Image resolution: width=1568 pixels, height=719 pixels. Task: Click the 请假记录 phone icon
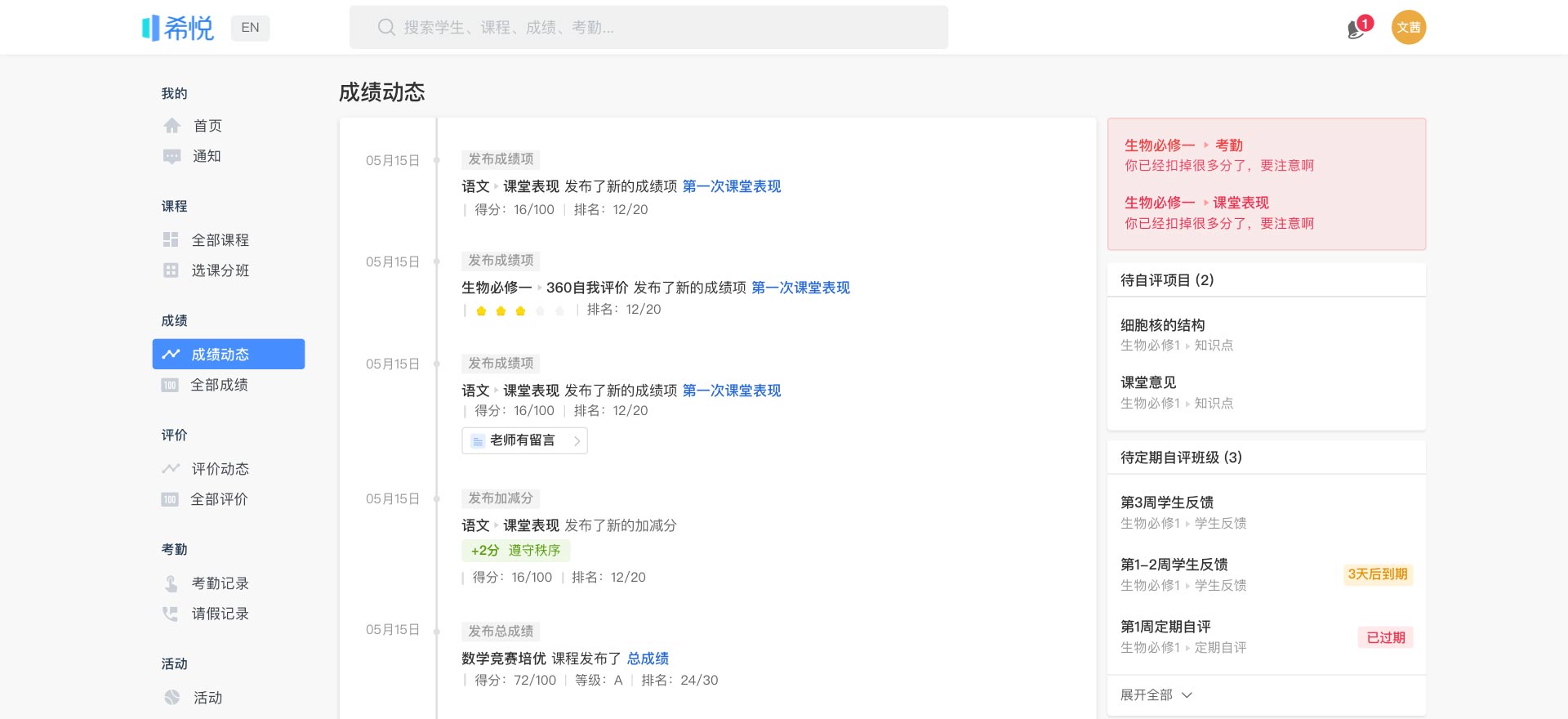tap(171, 614)
